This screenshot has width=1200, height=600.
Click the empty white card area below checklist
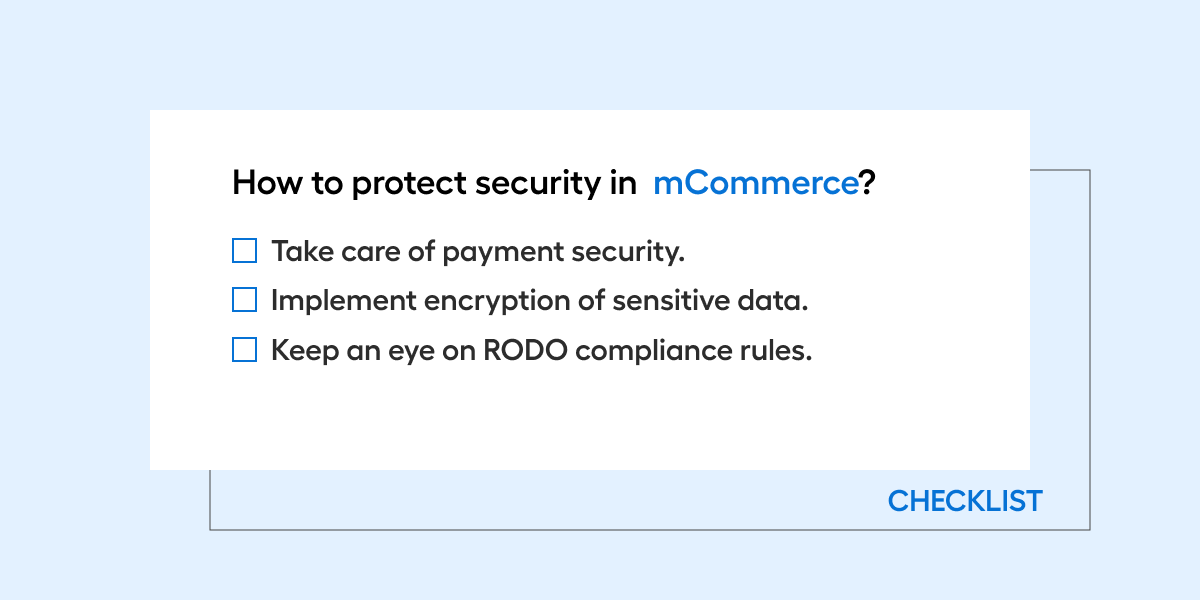tap(590, 420)
